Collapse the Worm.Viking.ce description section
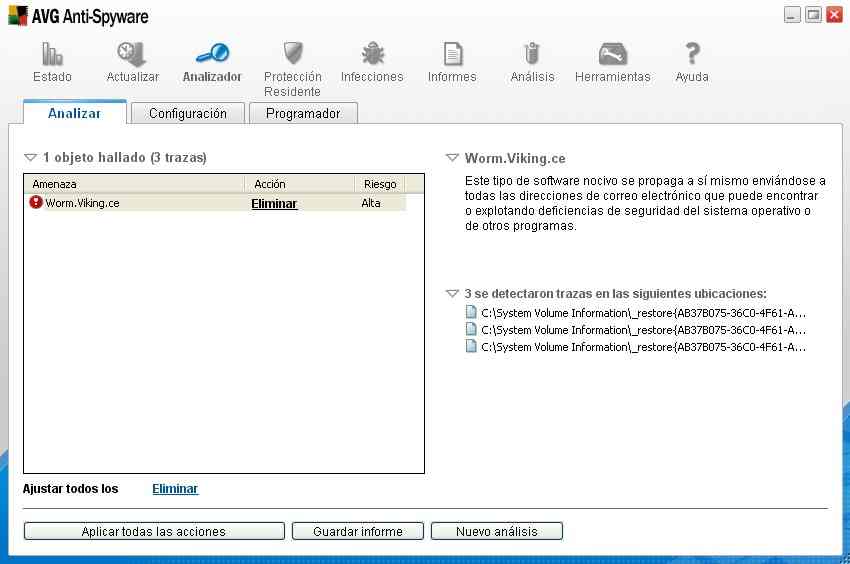 point(452,158)
